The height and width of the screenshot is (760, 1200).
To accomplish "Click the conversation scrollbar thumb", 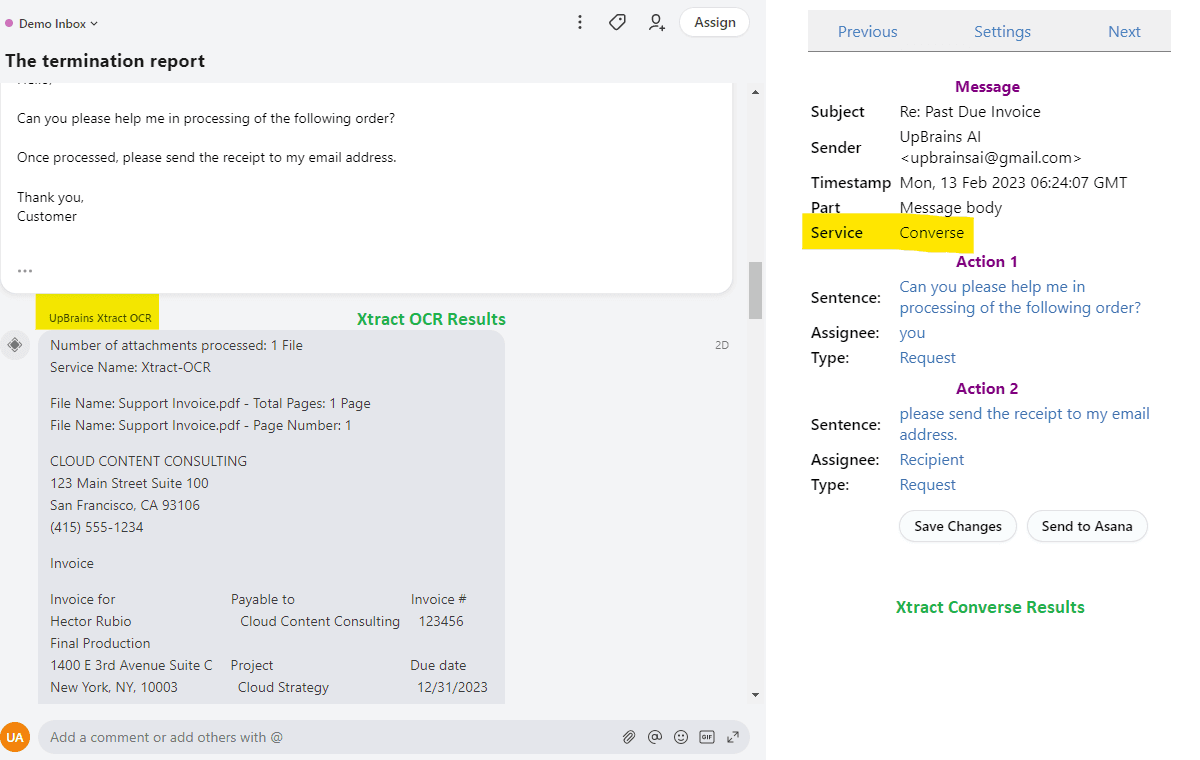I will tap(755, 290).
